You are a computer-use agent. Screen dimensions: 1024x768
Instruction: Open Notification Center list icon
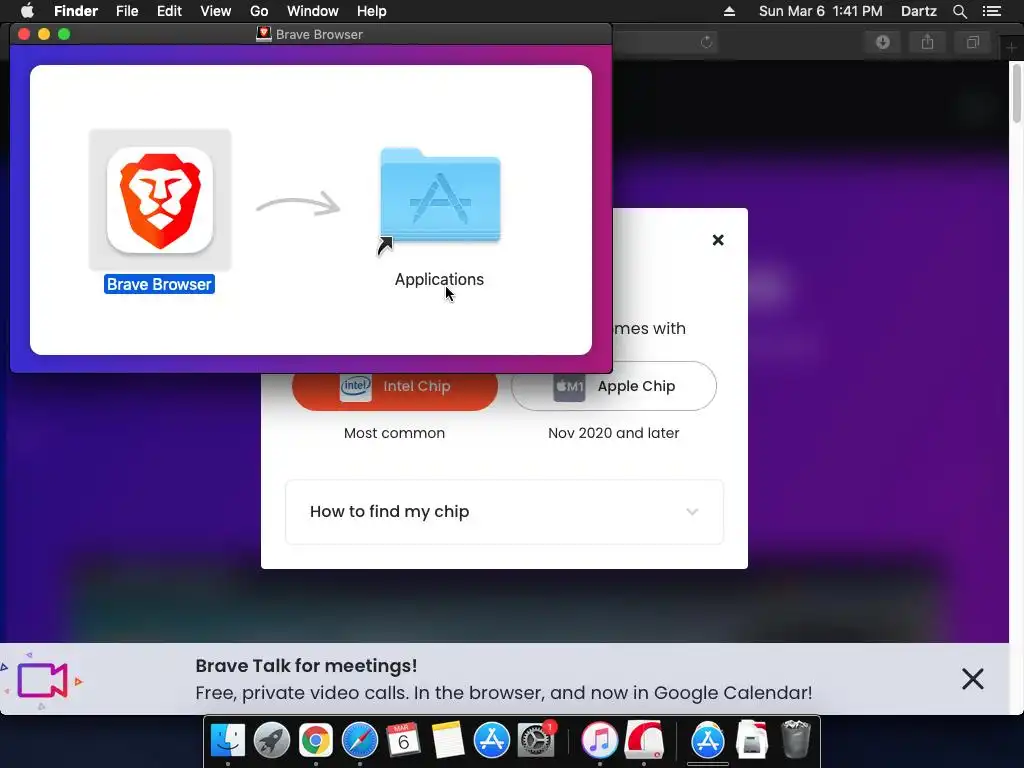pos(991,11)
